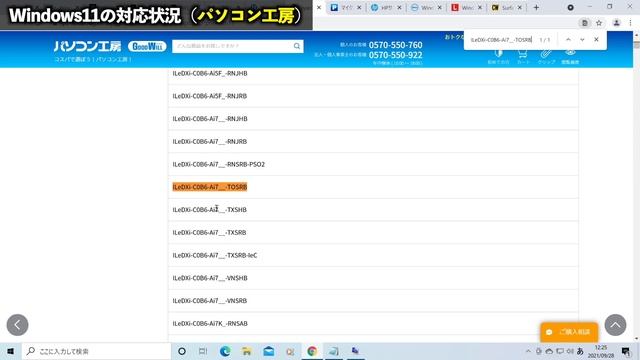Go to next find-in-page match

coord(582,40)
